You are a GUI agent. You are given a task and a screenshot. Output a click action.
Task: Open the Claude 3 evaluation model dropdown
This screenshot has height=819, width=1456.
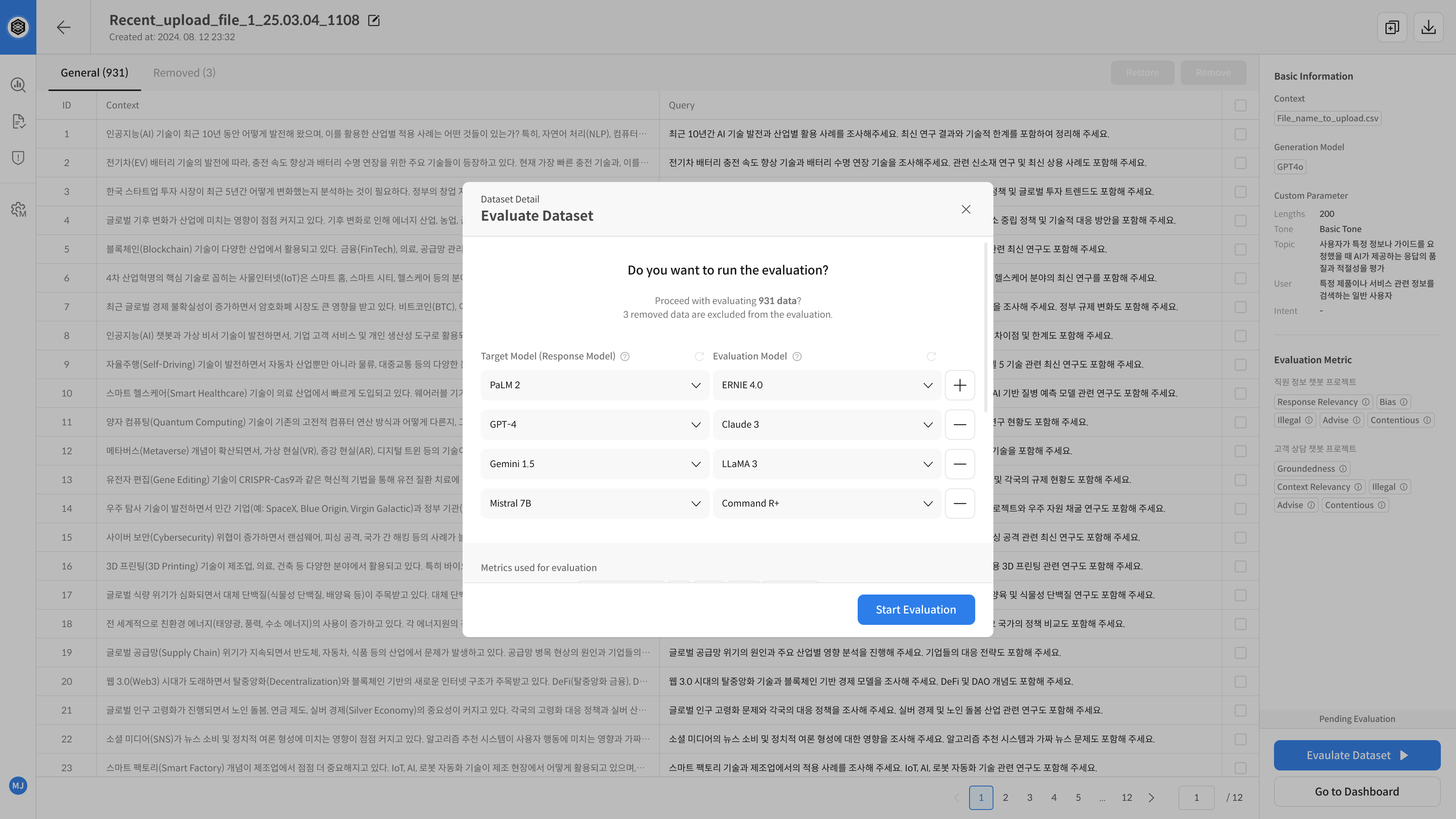[x=827, y=425]
